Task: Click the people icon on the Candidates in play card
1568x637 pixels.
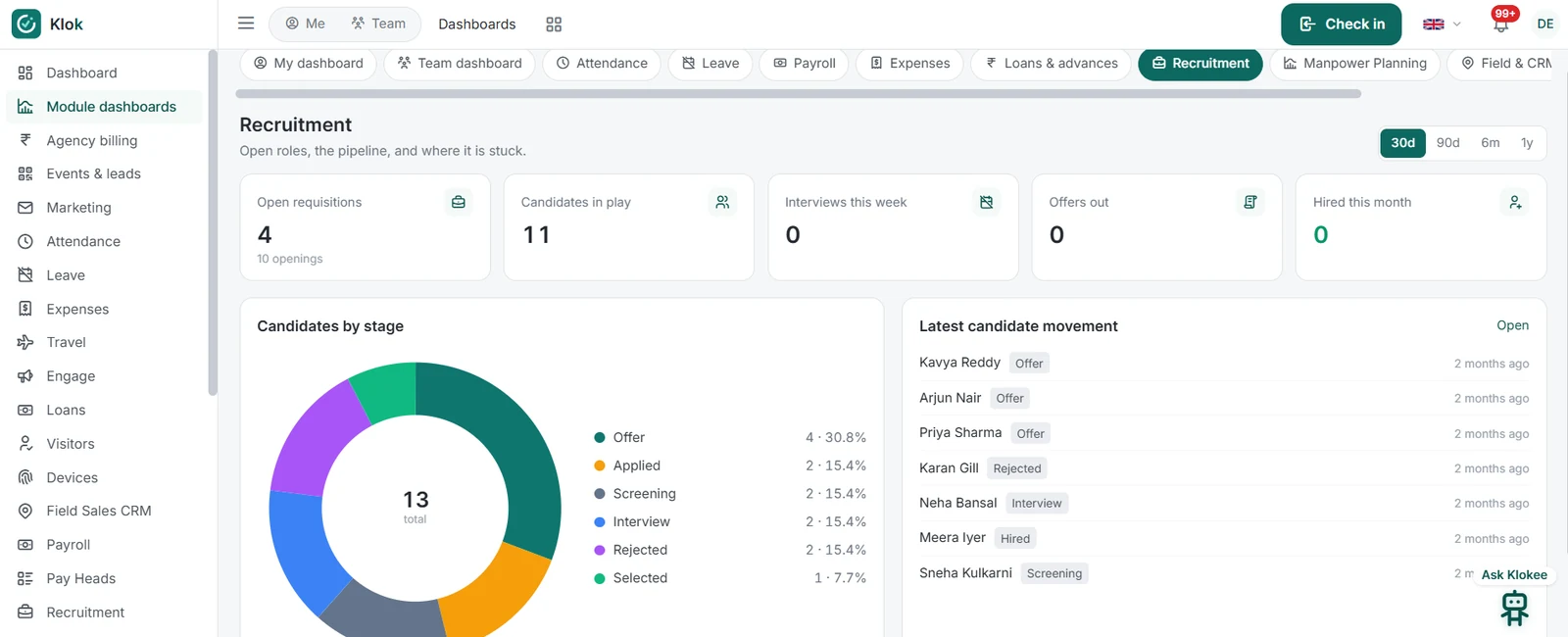Action: 722,202
